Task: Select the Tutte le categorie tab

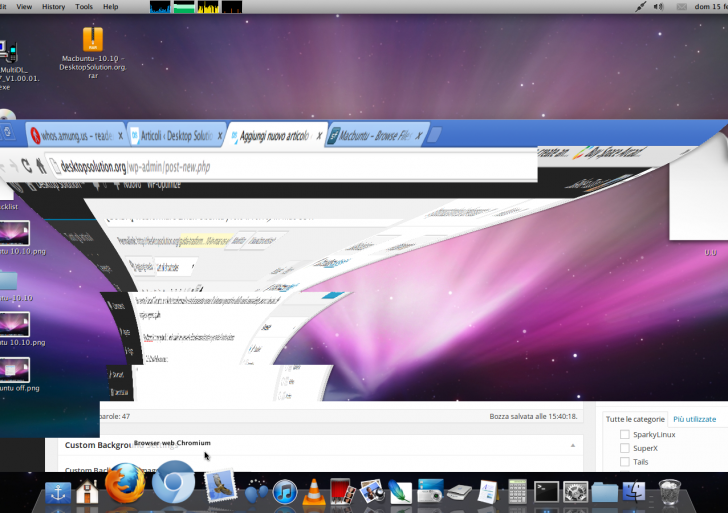Action: pos(635,419)
